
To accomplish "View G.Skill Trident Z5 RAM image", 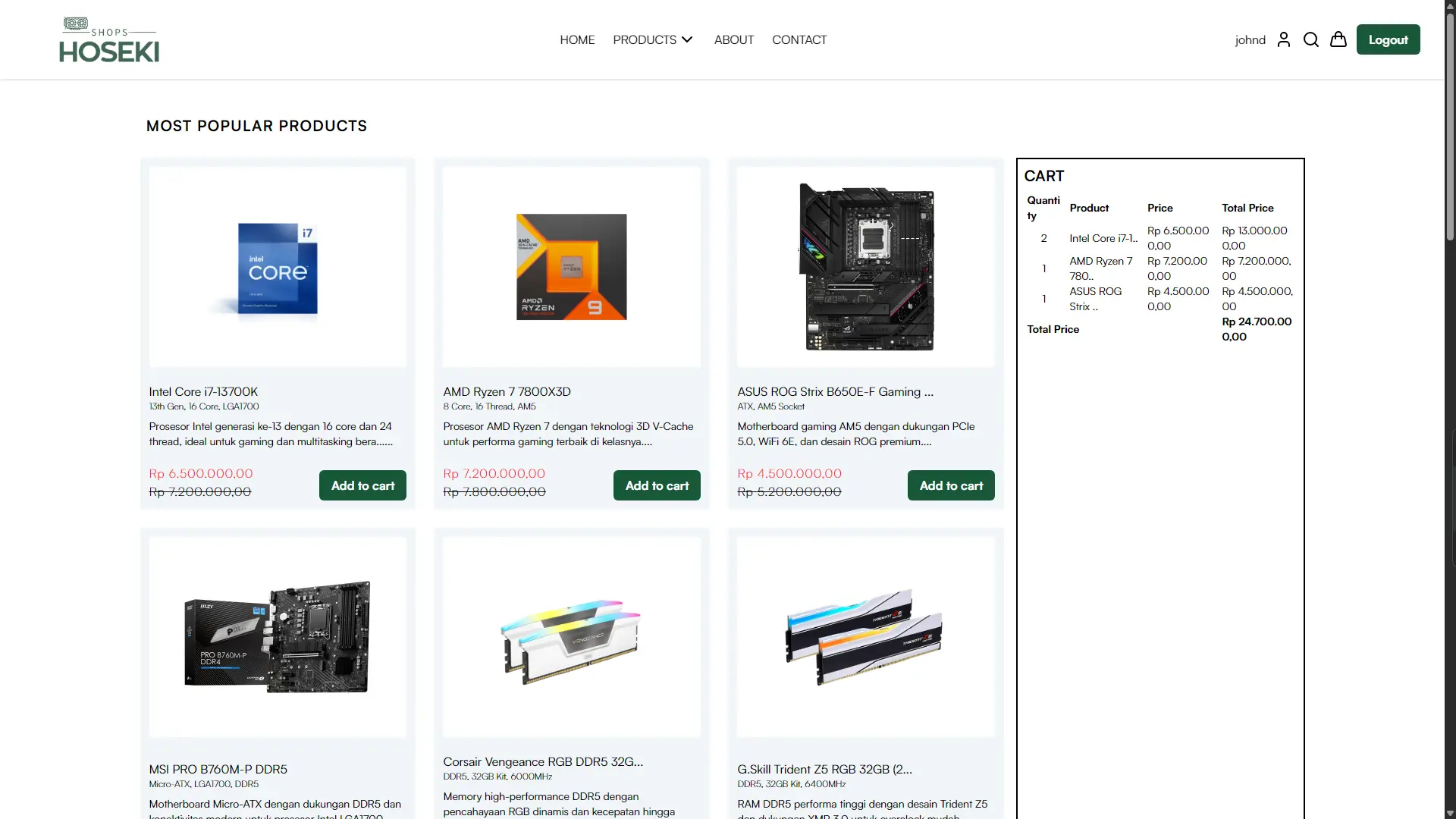I will coord(866,637).
